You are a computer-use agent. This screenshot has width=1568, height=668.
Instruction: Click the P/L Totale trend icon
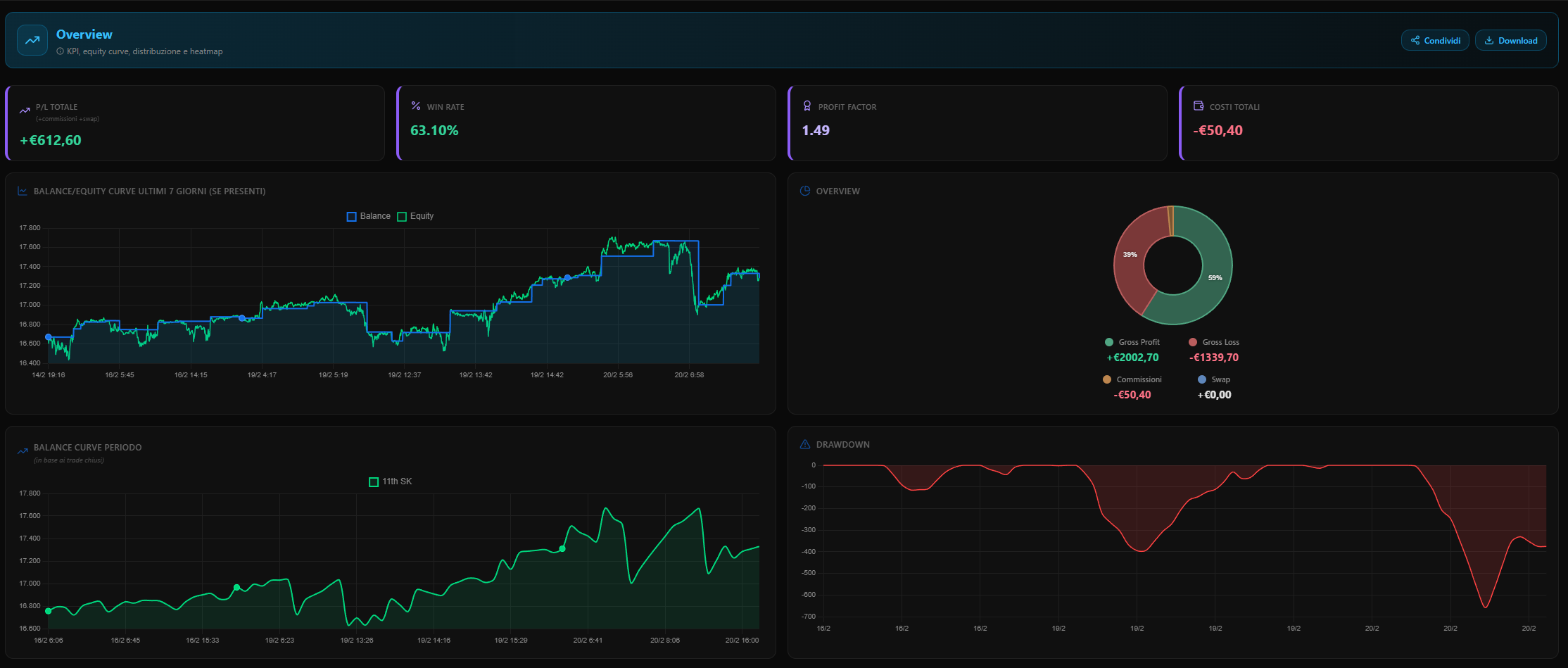click(25, 111)
